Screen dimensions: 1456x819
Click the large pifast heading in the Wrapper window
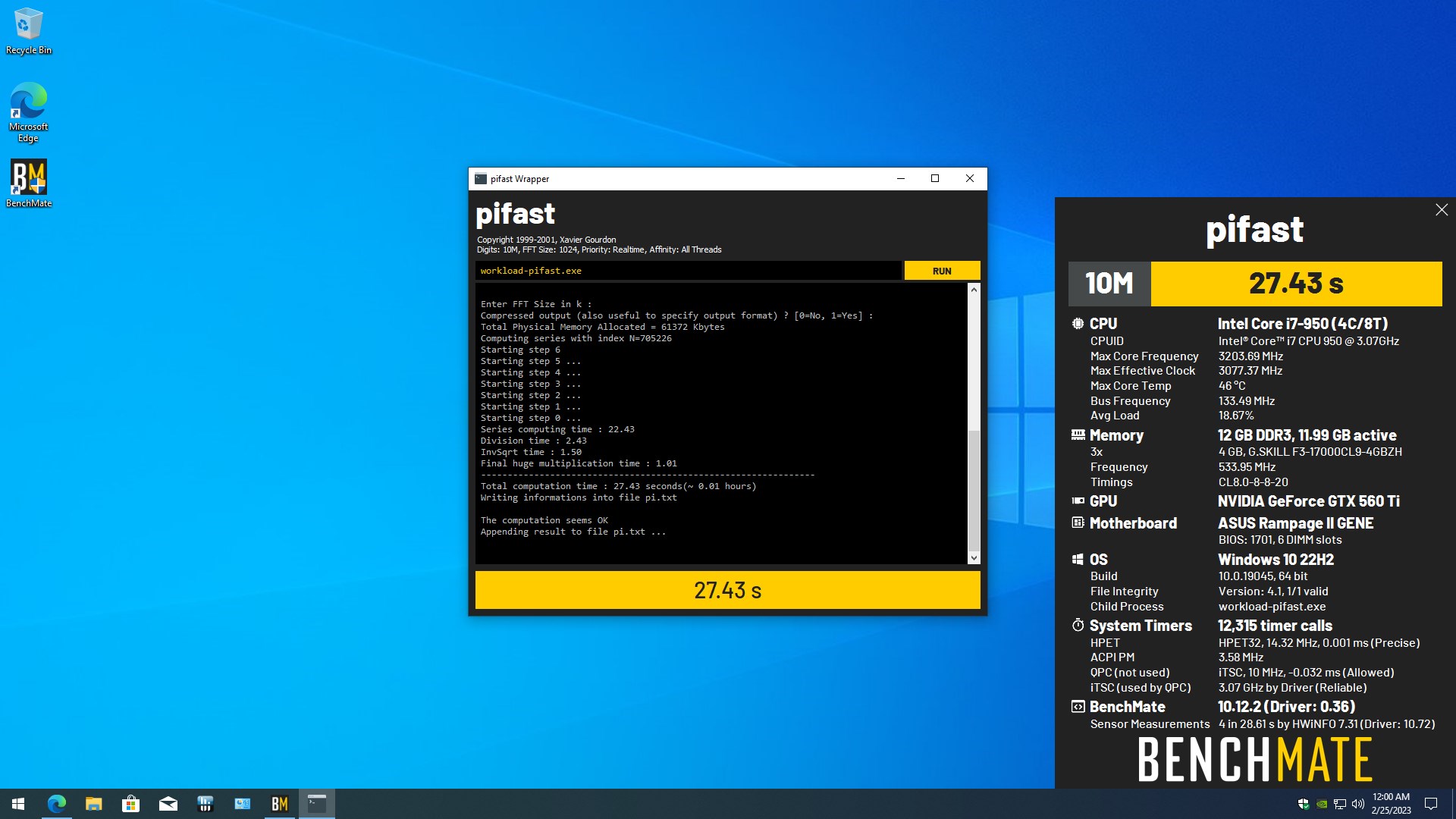click(515, 214)
